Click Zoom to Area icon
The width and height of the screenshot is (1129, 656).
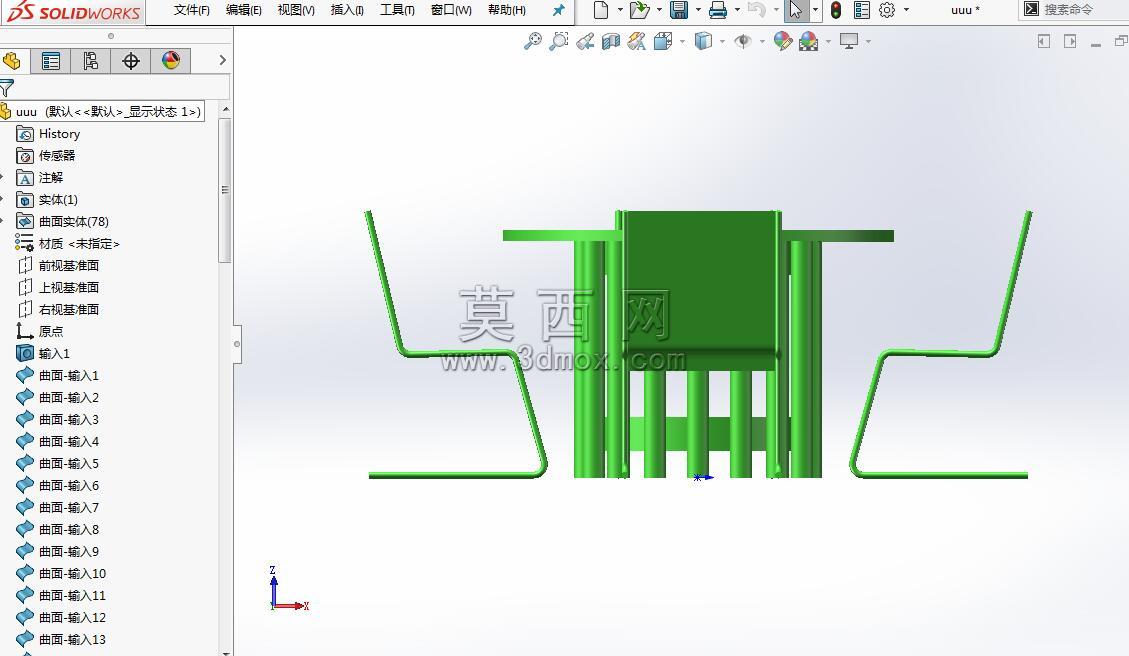pyautogui.click(x=559, y=41)
